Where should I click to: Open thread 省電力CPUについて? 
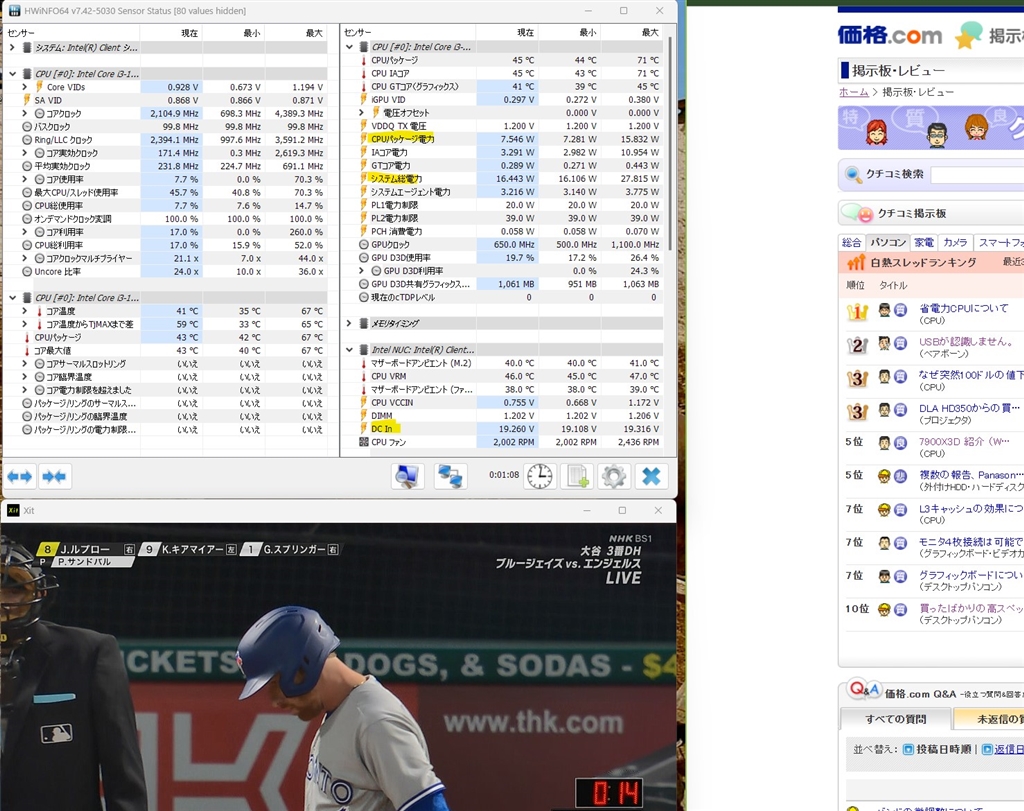(963, 308)
